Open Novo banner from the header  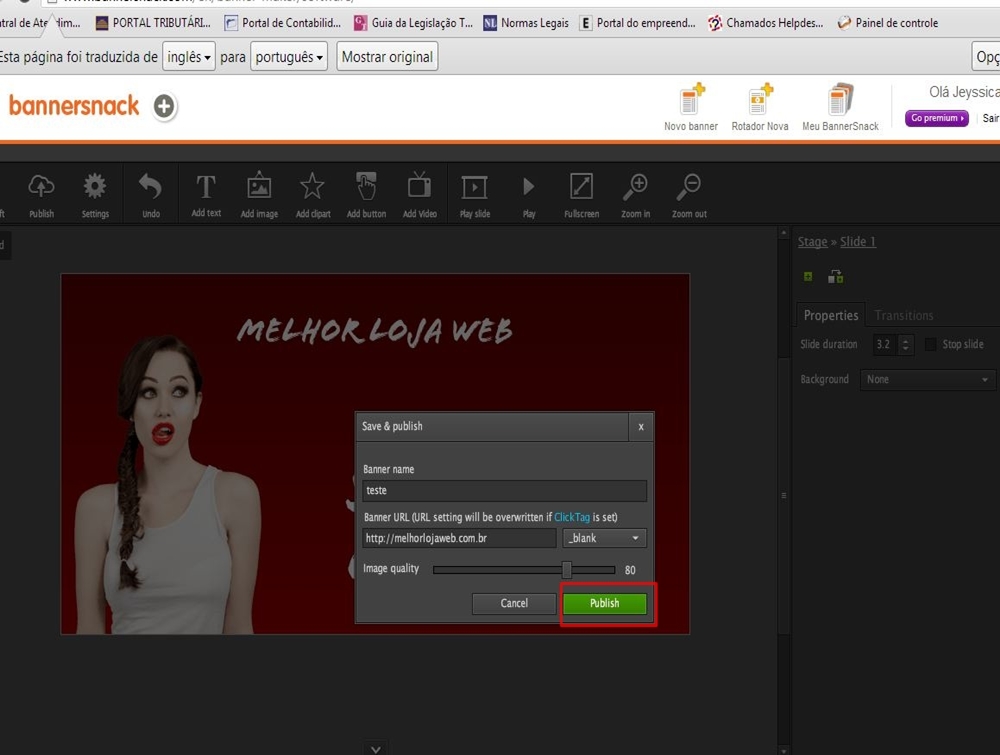click(691, 107)
